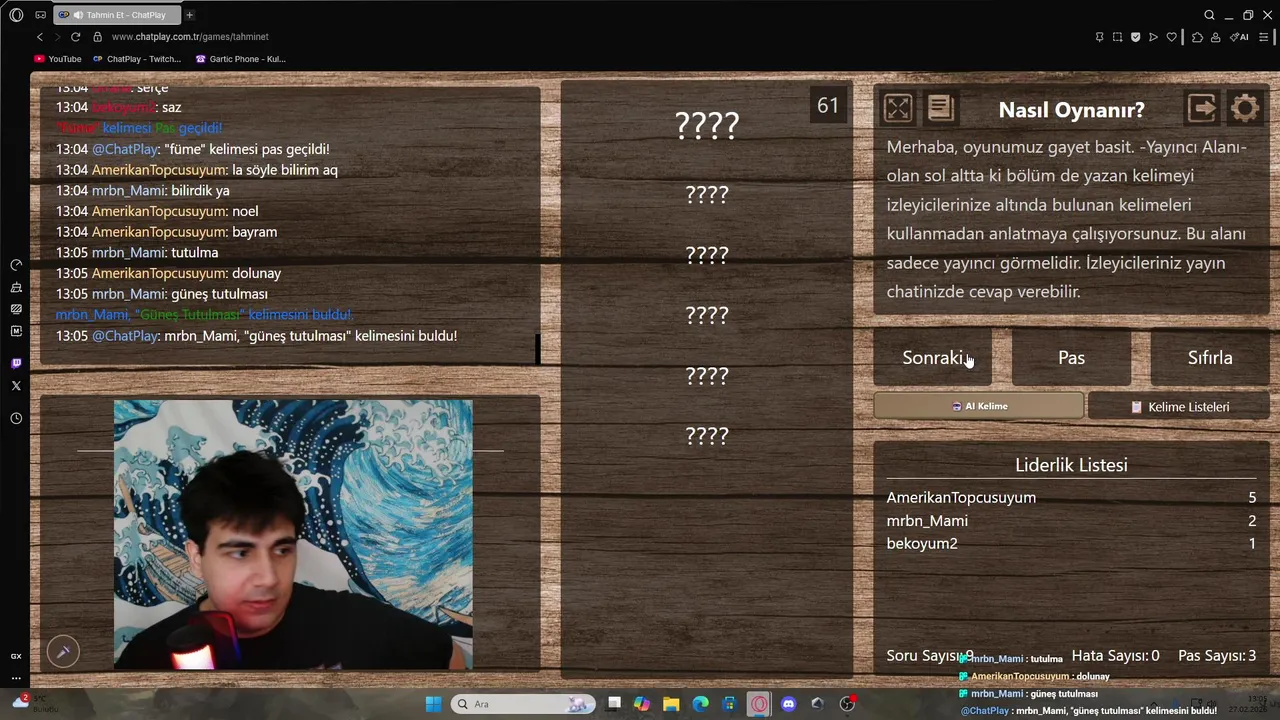
Task: Open File Explorer from the taskbar
Action: (x=671, y=704)
